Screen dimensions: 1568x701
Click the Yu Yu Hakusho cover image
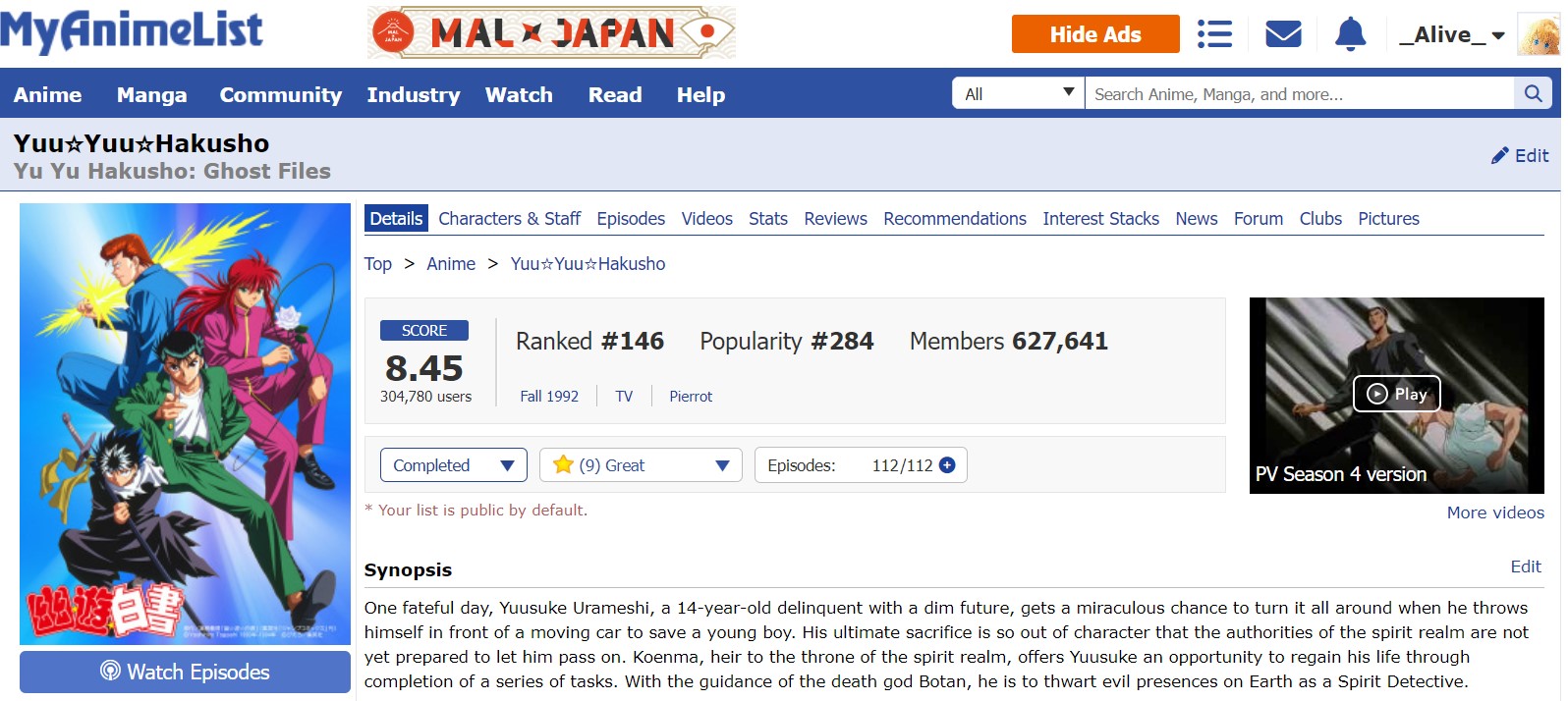[x=185, y=423]
